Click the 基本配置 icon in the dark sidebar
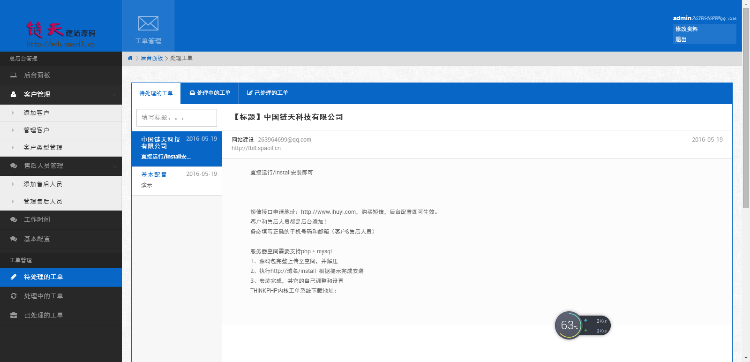 coord(13,238)
